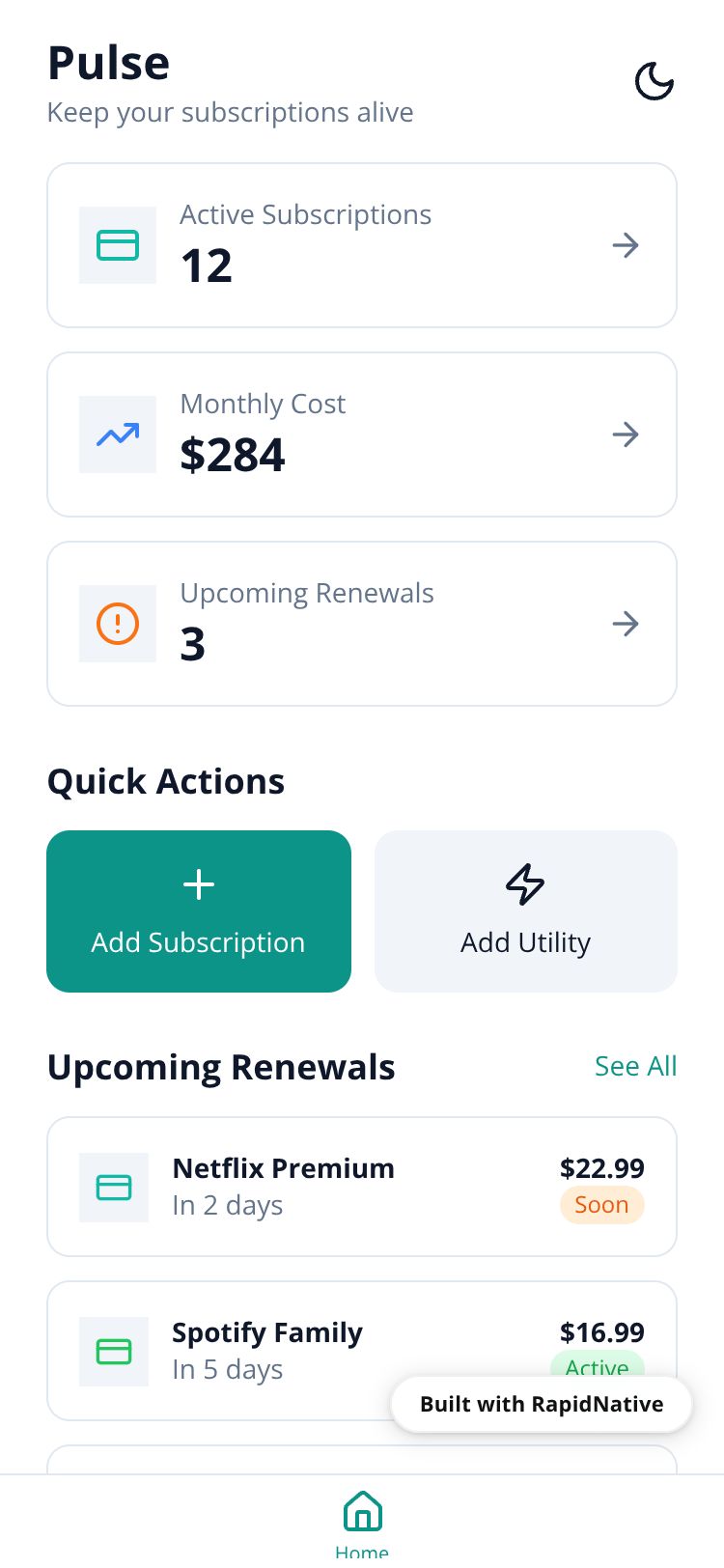This screenshot has width=724, height=1568.
Task: Select the Home tab in the bottom bar
Action: pyautogui.click(x=362, y=1523)
